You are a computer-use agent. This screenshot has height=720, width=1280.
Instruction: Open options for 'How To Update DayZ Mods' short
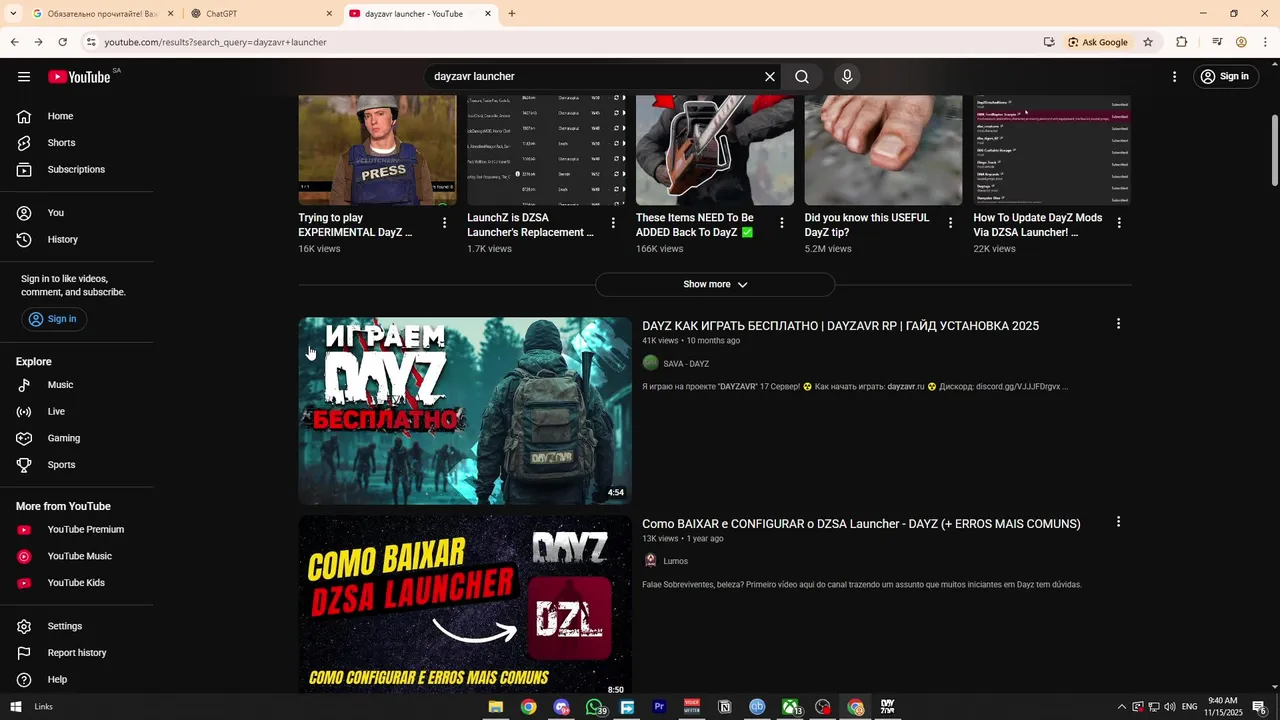pos(1119,223)
